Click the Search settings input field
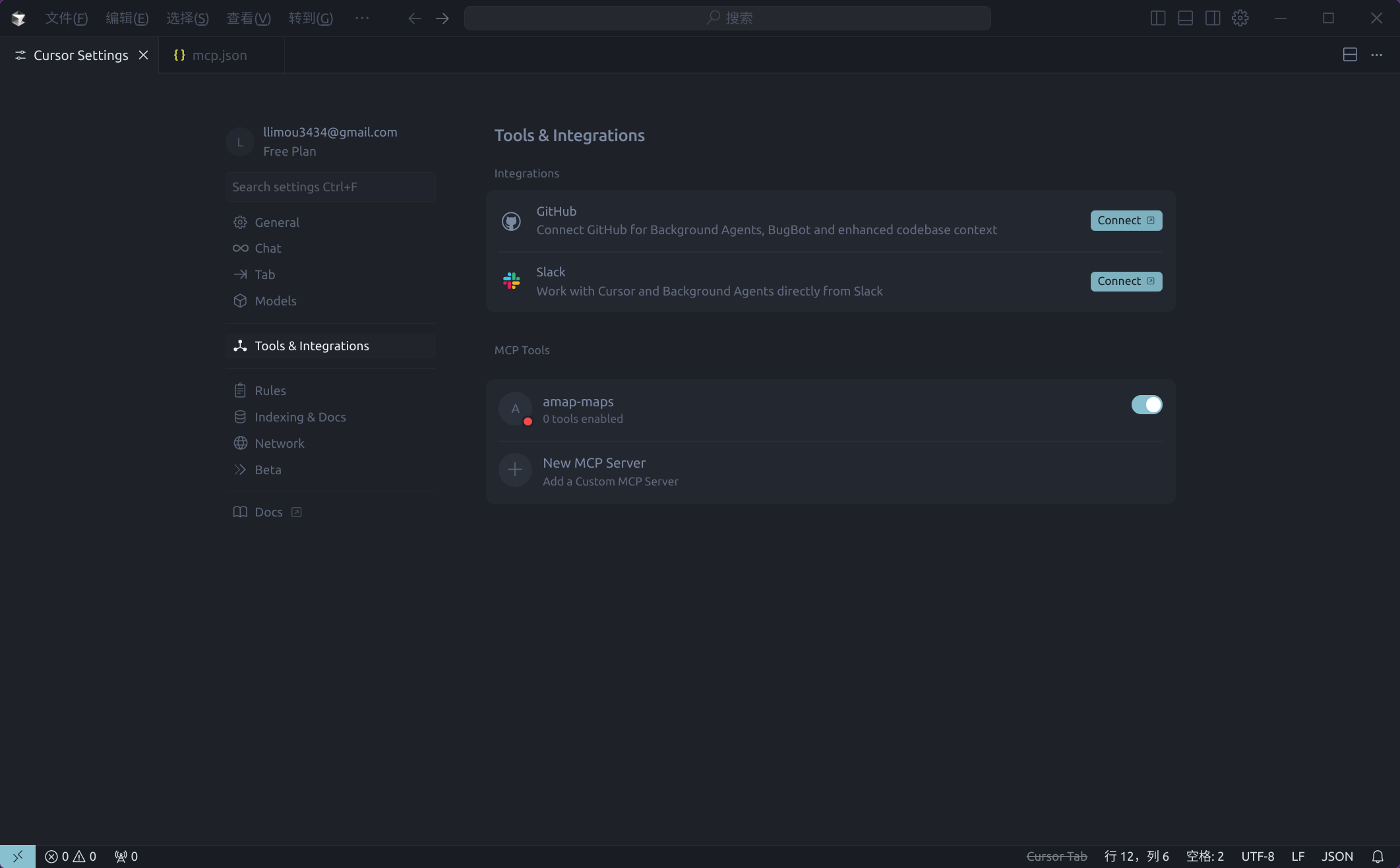 (x=330, y=187)
